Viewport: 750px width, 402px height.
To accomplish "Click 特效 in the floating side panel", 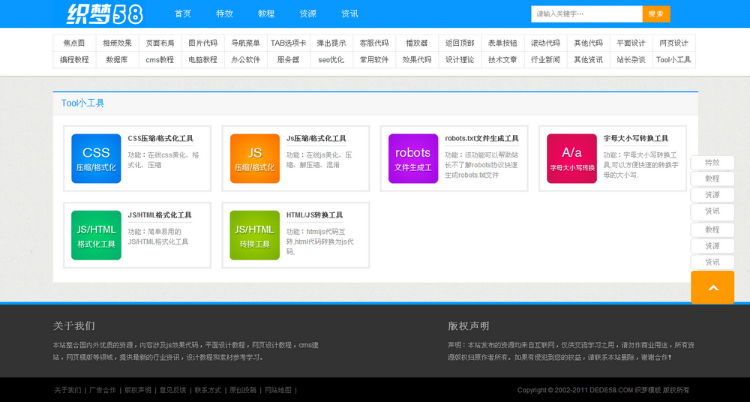I will pyautogui.click(x=712, y=163).
